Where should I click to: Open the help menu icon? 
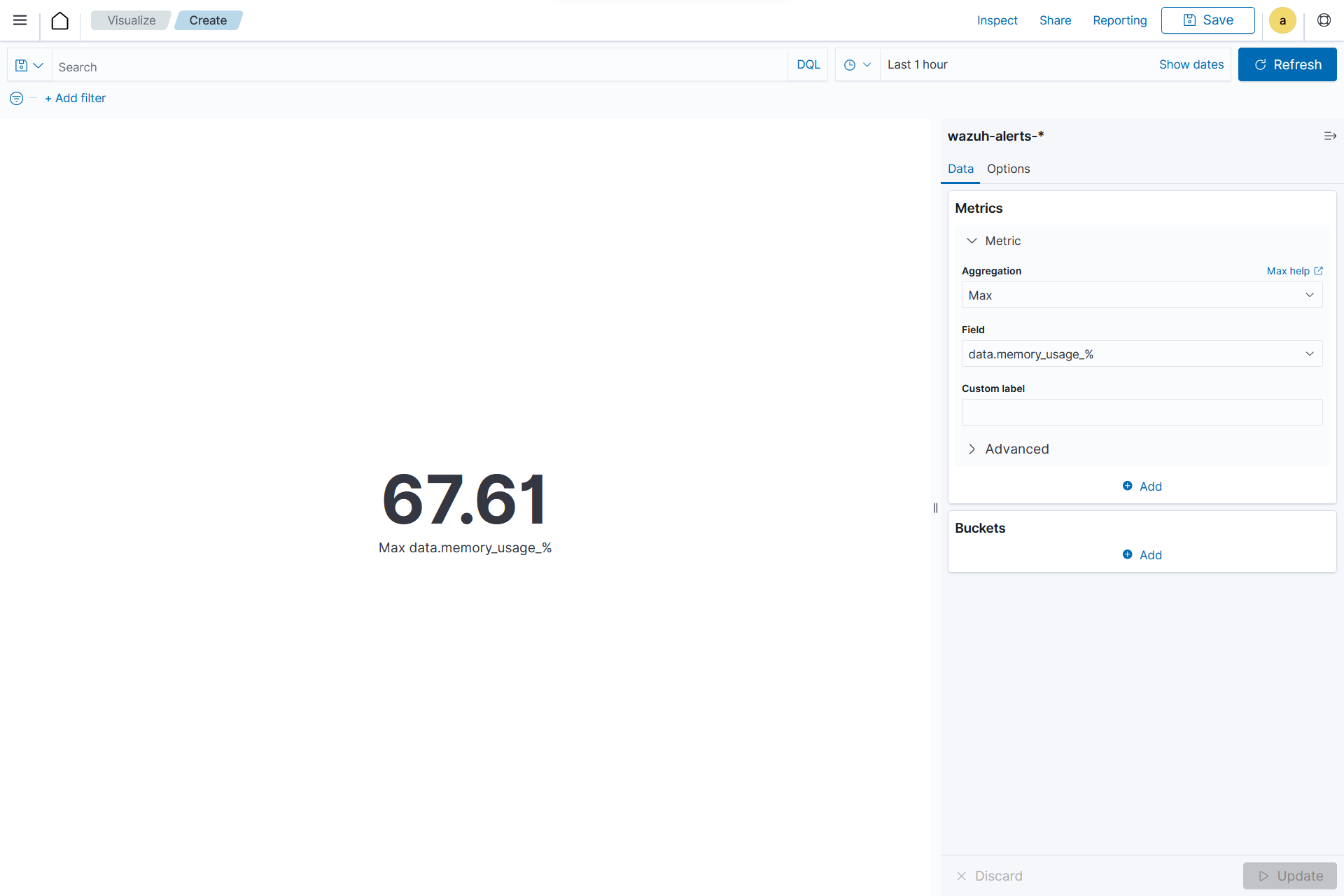pos(1324,20)
